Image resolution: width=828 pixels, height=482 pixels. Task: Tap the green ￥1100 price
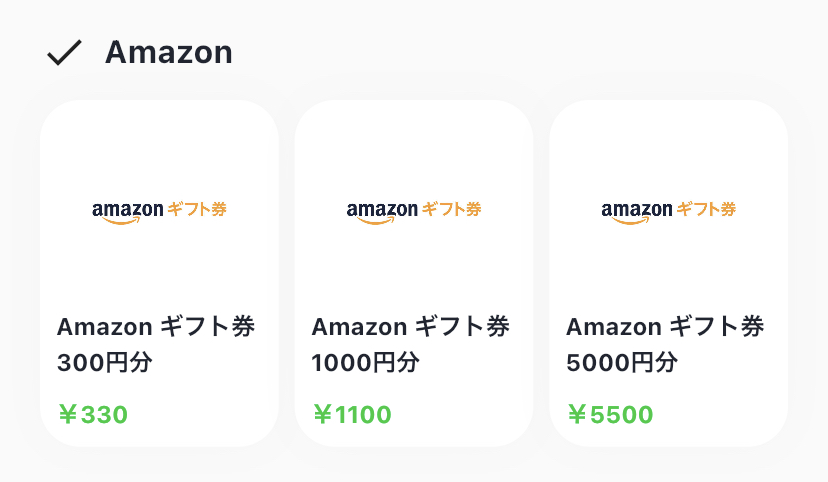click(x=352, y=414)
